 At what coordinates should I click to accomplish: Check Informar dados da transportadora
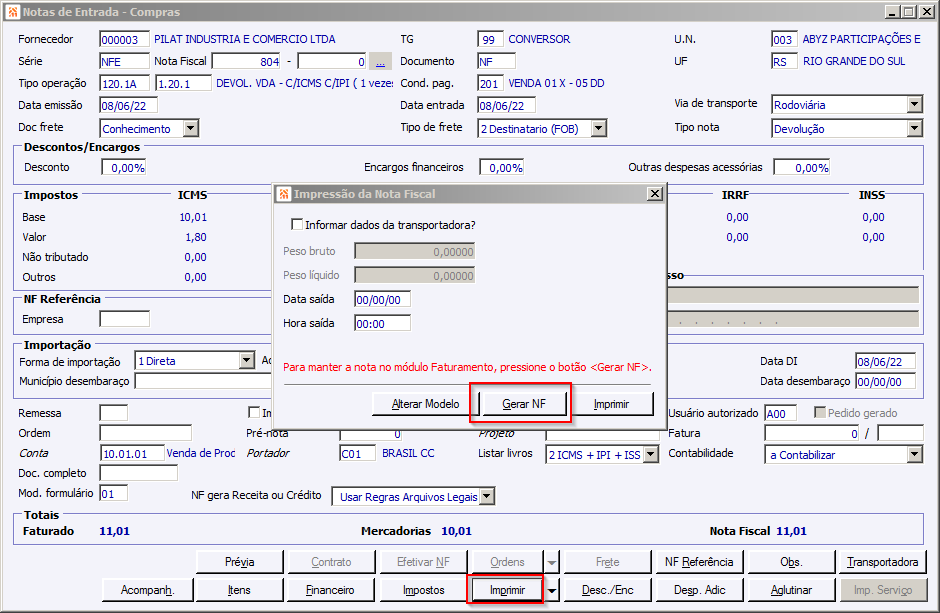(x=297, y=224)
